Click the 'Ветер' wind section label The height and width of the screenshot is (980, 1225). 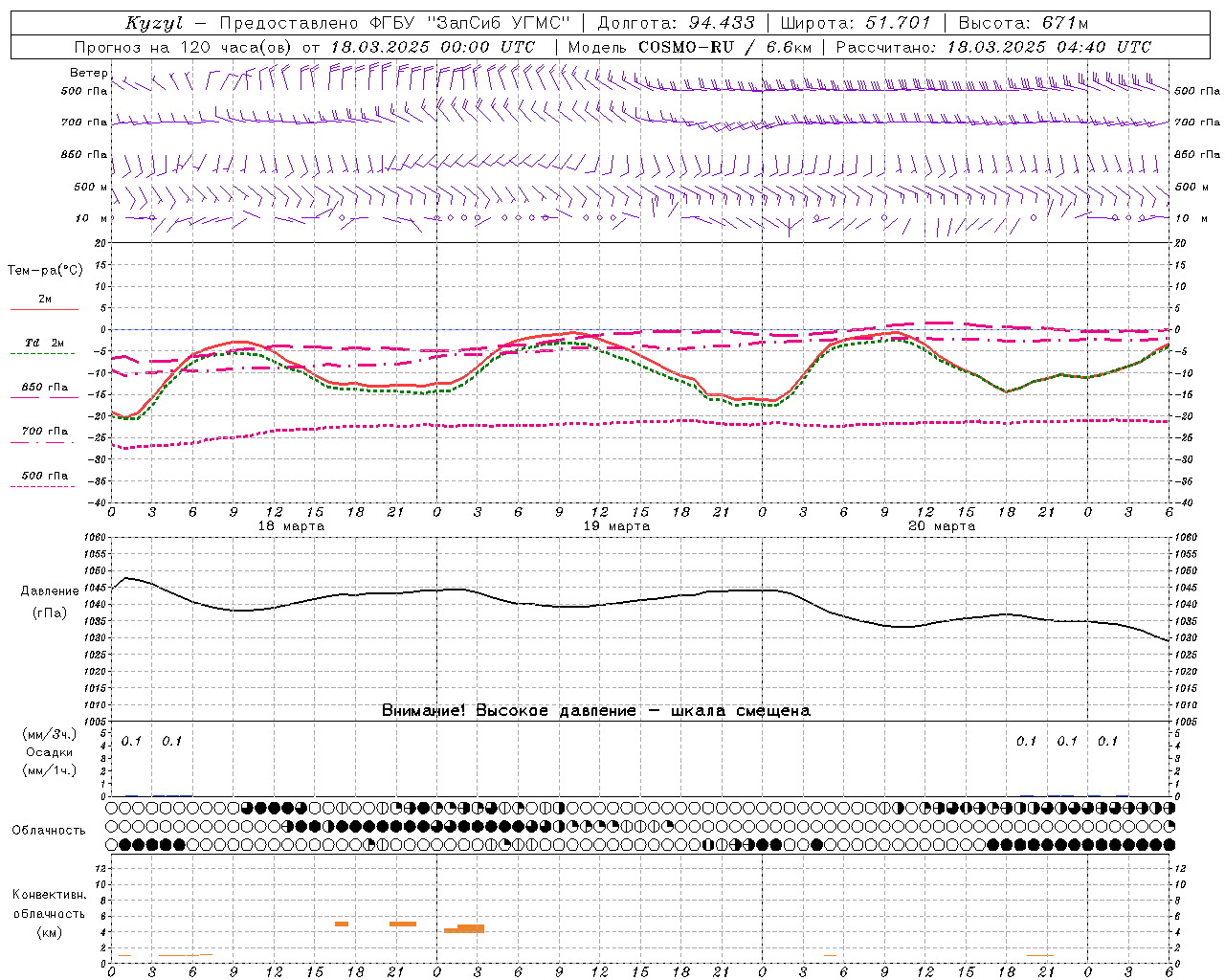pos(88,73)
